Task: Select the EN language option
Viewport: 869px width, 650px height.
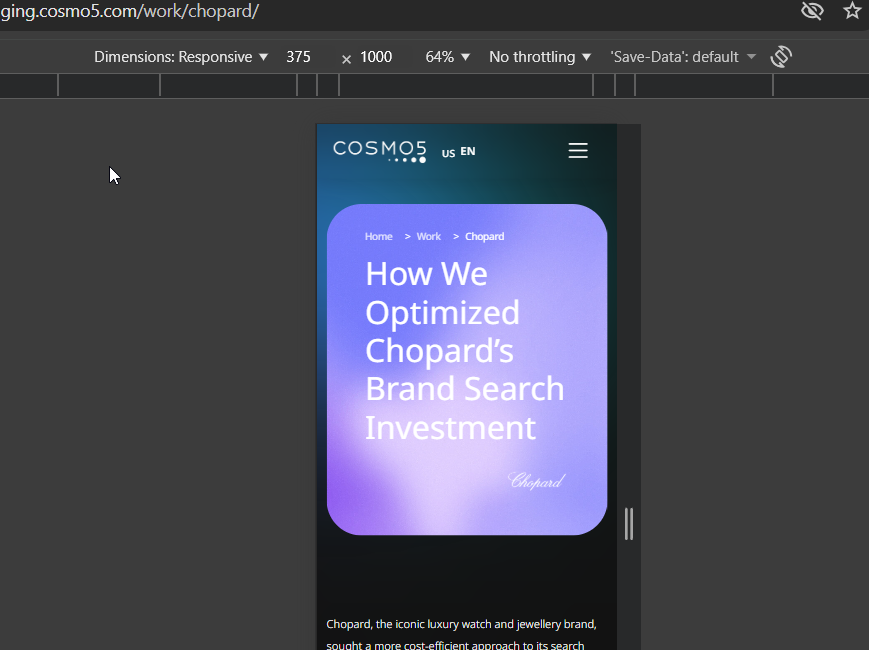Action: pyautogui.click(x=468, y=151)
